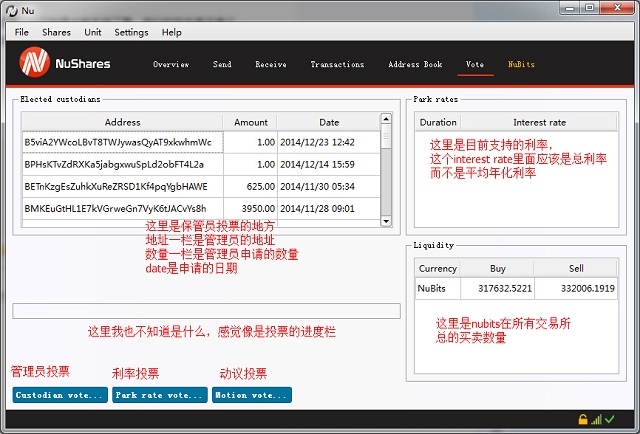Screen dimensions: 640x434
Task: Sort custodians by Address column header
Action: 122,122
